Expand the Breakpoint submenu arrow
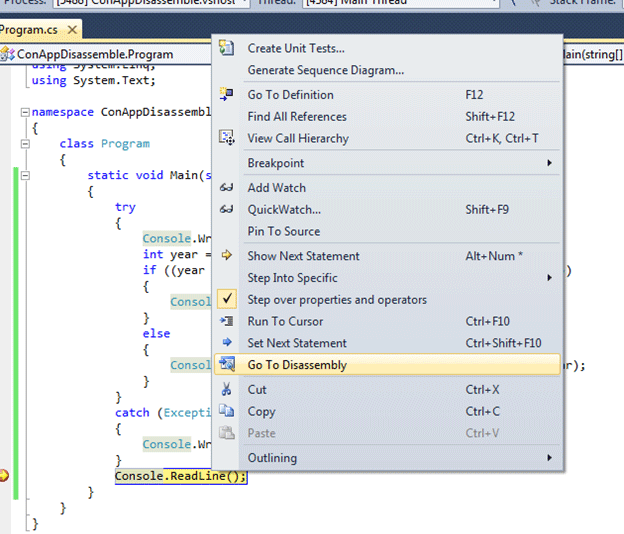Viewport: 624px width, 534px height. tap(550, 163)
